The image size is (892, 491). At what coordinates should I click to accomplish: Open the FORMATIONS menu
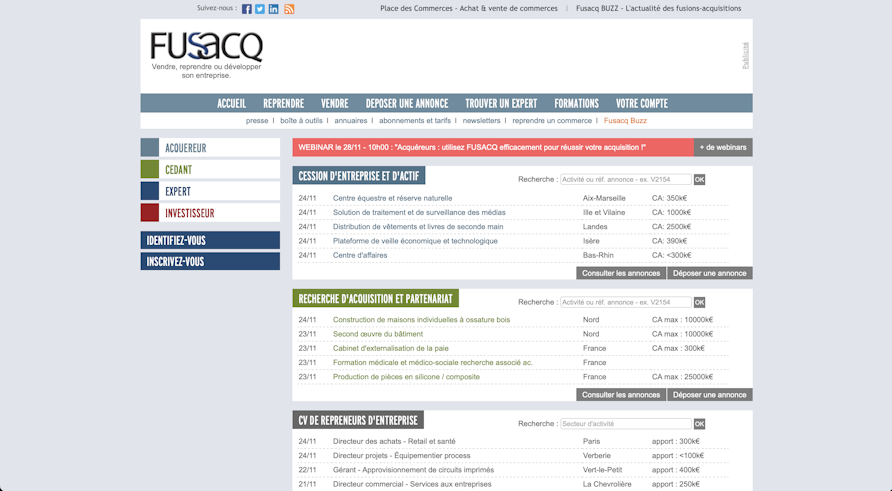(576, 104)
